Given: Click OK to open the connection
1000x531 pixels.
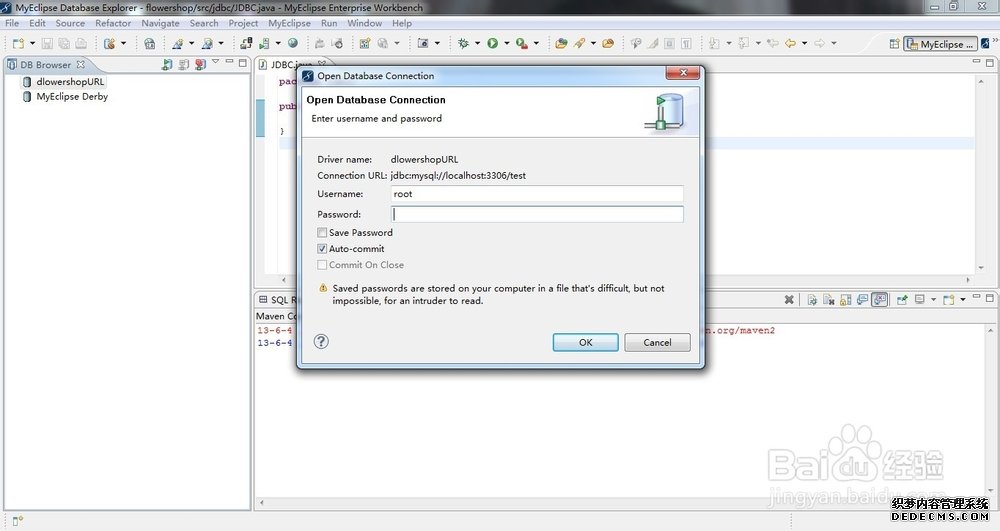Looking at the screenshot, I should (x=585, y=342).
